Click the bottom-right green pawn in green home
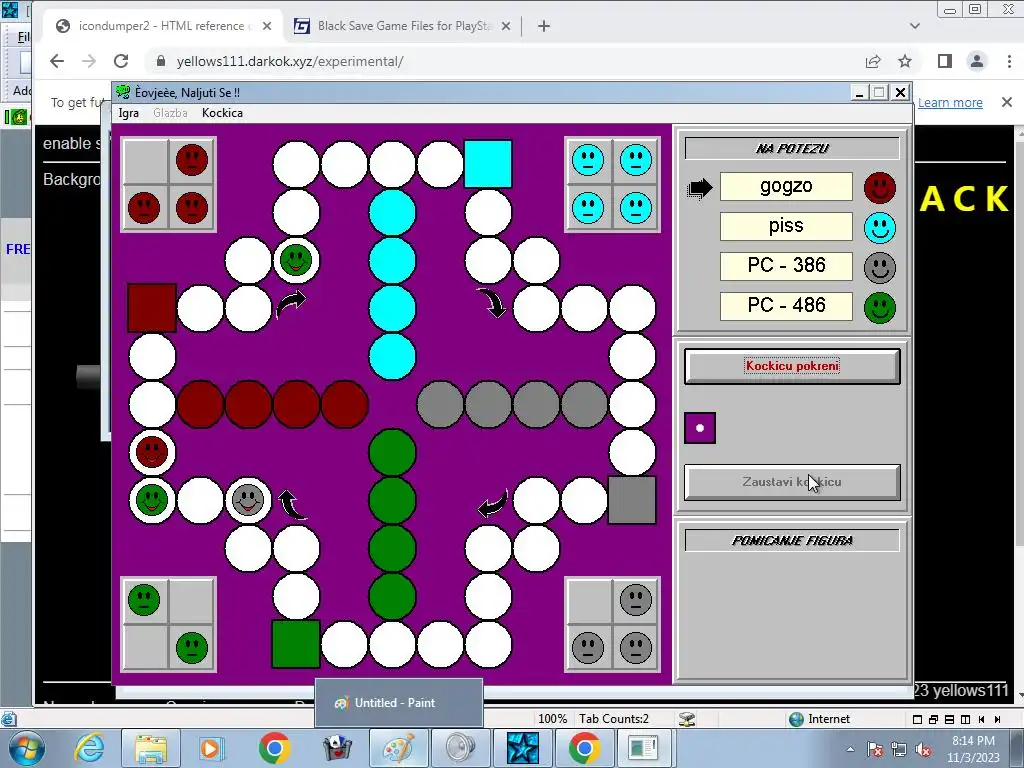Screen dimensions: 1024x768 [192, 648]
